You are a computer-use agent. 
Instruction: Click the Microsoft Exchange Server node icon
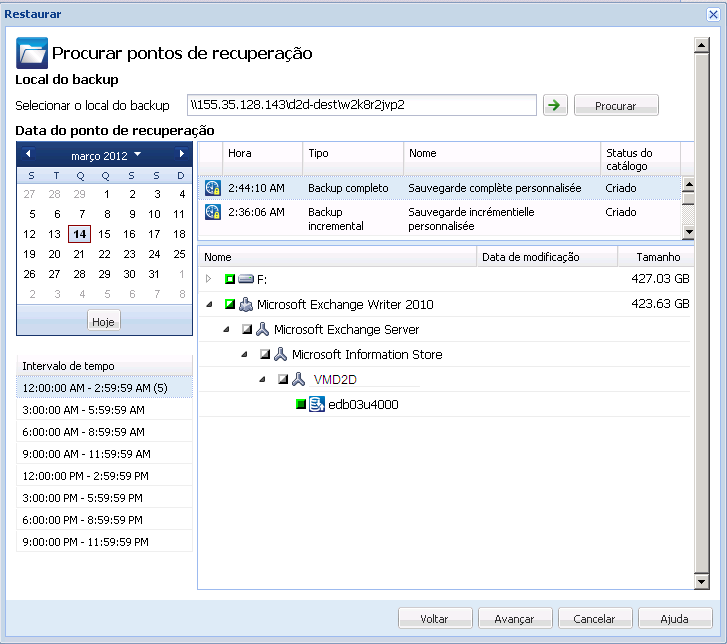tap(263, 329)
